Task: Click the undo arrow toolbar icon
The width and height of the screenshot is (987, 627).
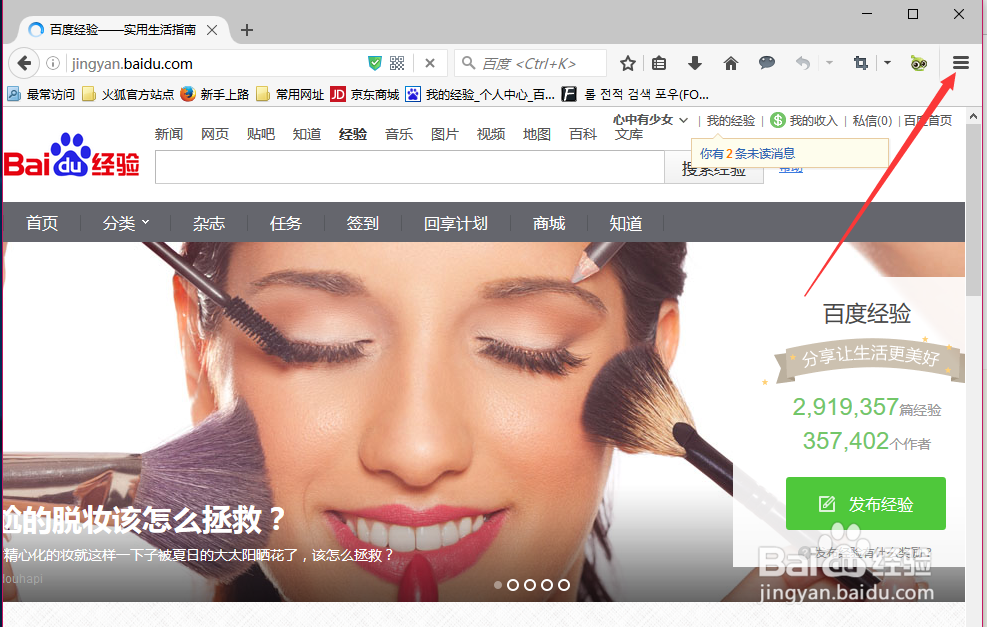Action: coord(803,63)
